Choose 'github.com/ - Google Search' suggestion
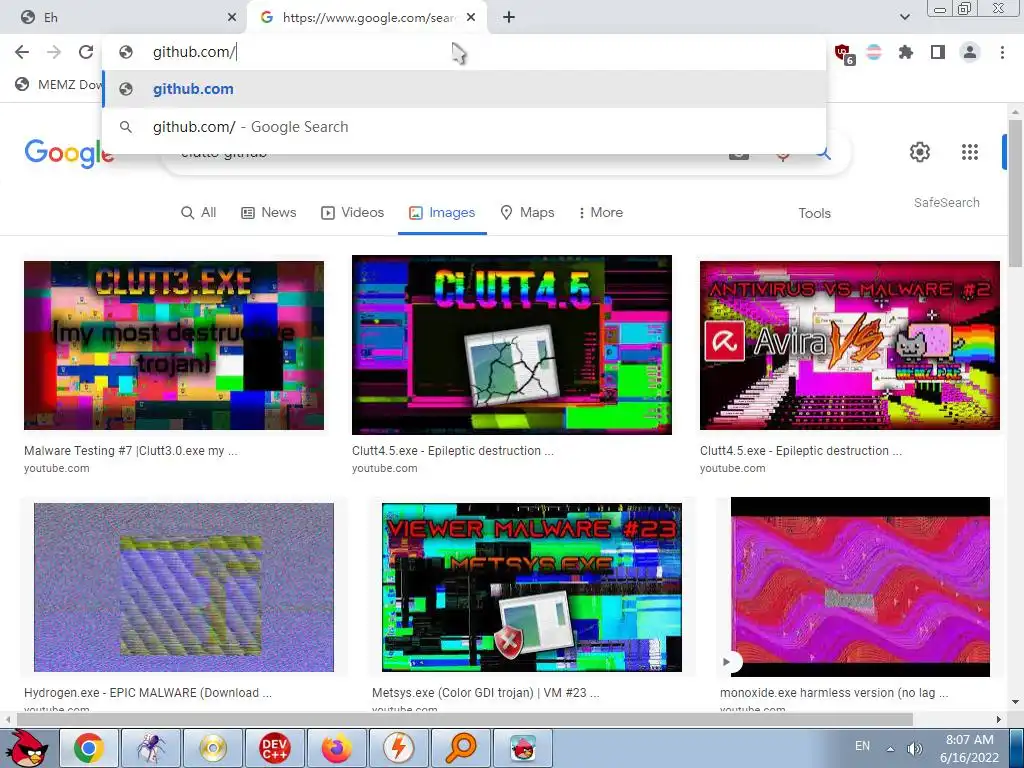This screenshot has height=768, width=1024. (x=464, y=127)
